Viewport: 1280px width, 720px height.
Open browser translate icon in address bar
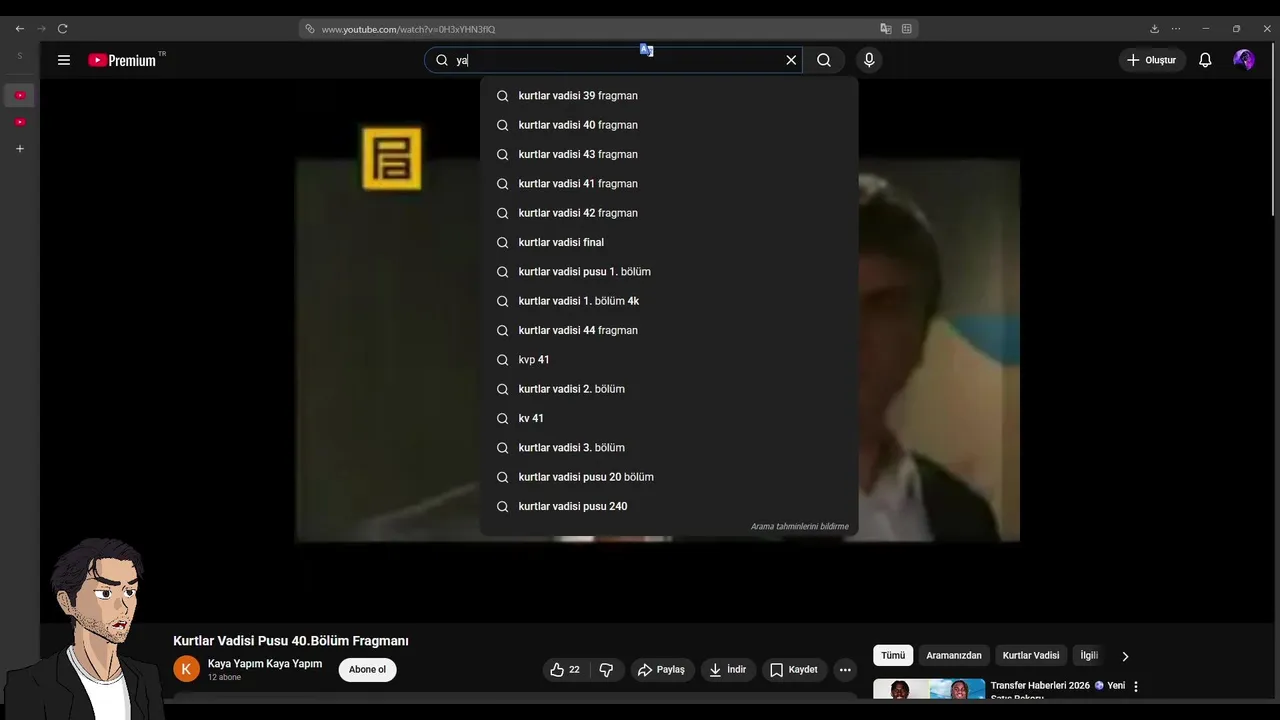point(885,29)
